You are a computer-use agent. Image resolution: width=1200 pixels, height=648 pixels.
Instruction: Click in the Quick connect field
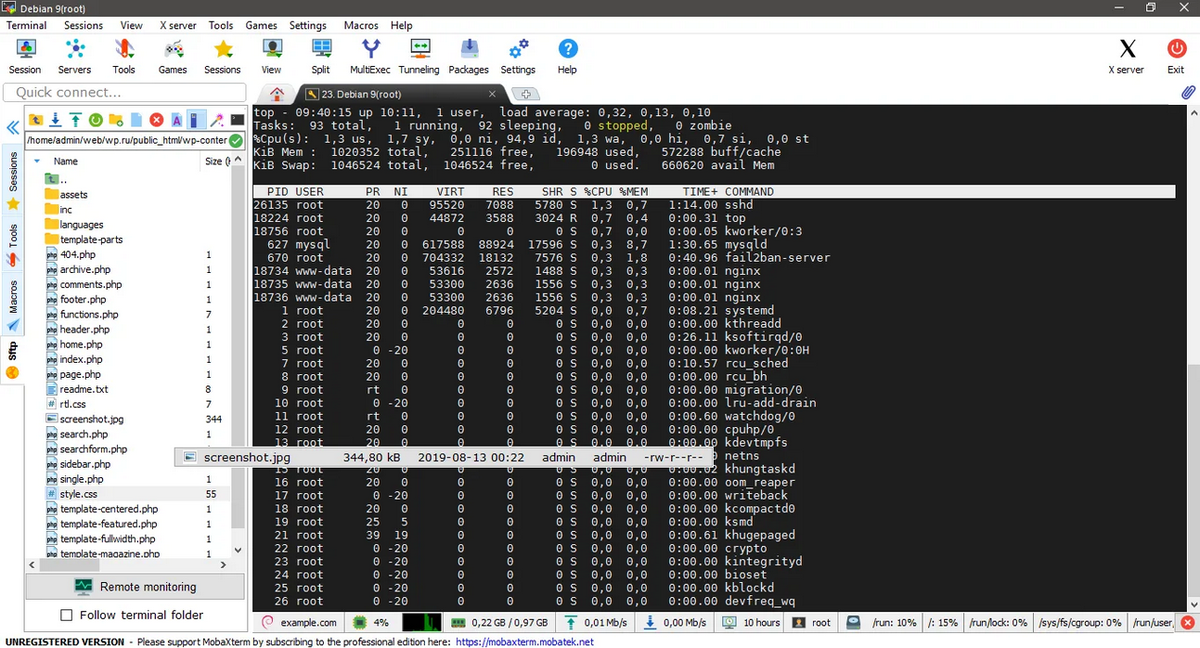point(124,92)
